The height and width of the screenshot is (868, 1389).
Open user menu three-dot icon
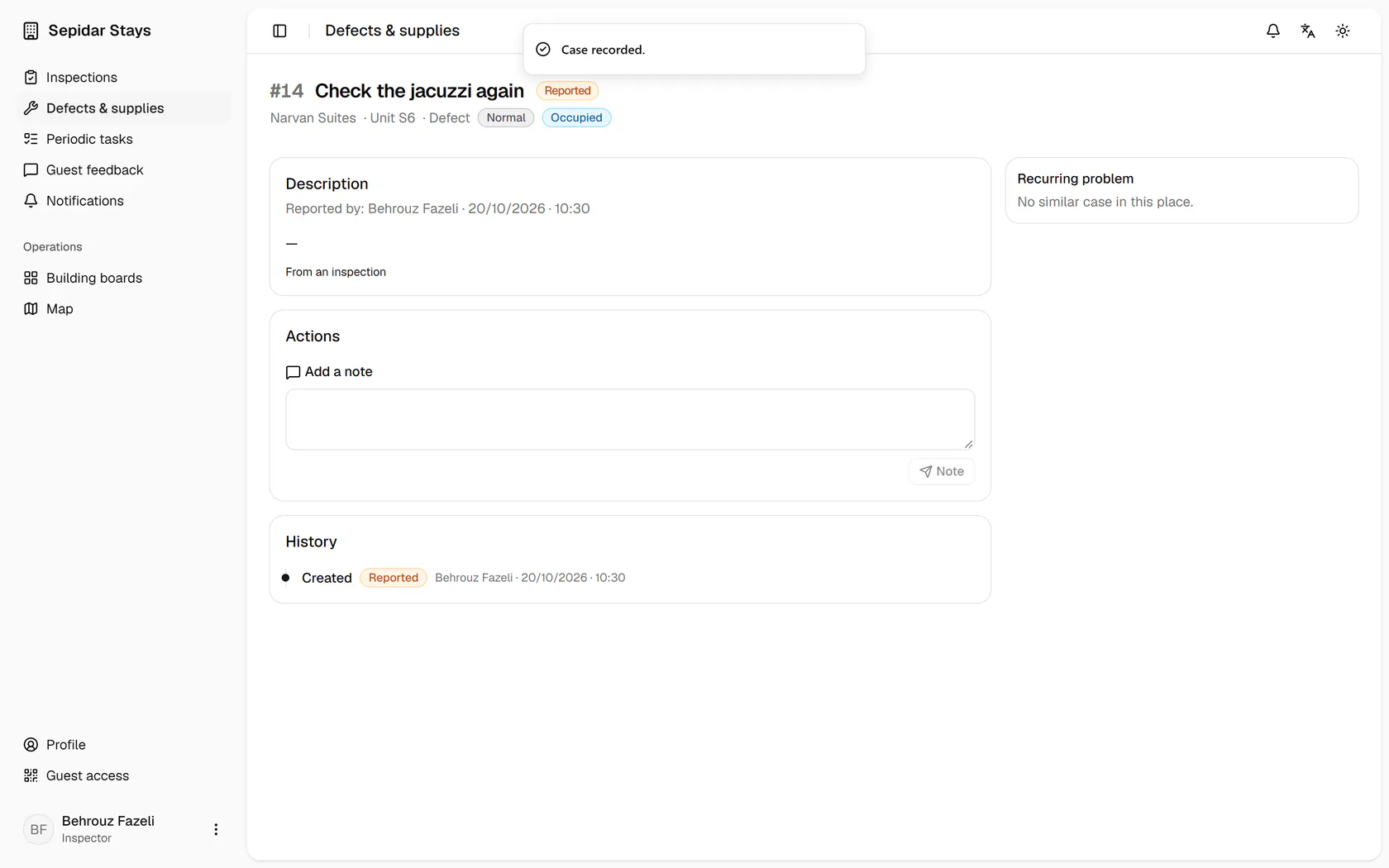[x=216, y=829]
